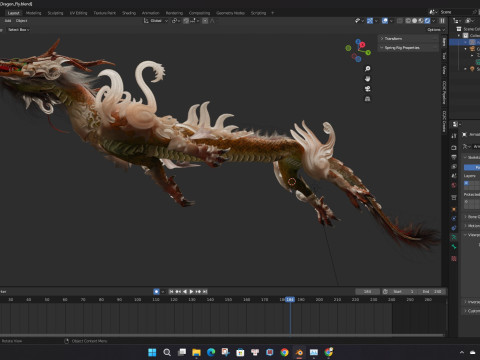Toggle proportional editing button
Image resolution: width=480 pixels, height=360 pixels.
point(205,21)
